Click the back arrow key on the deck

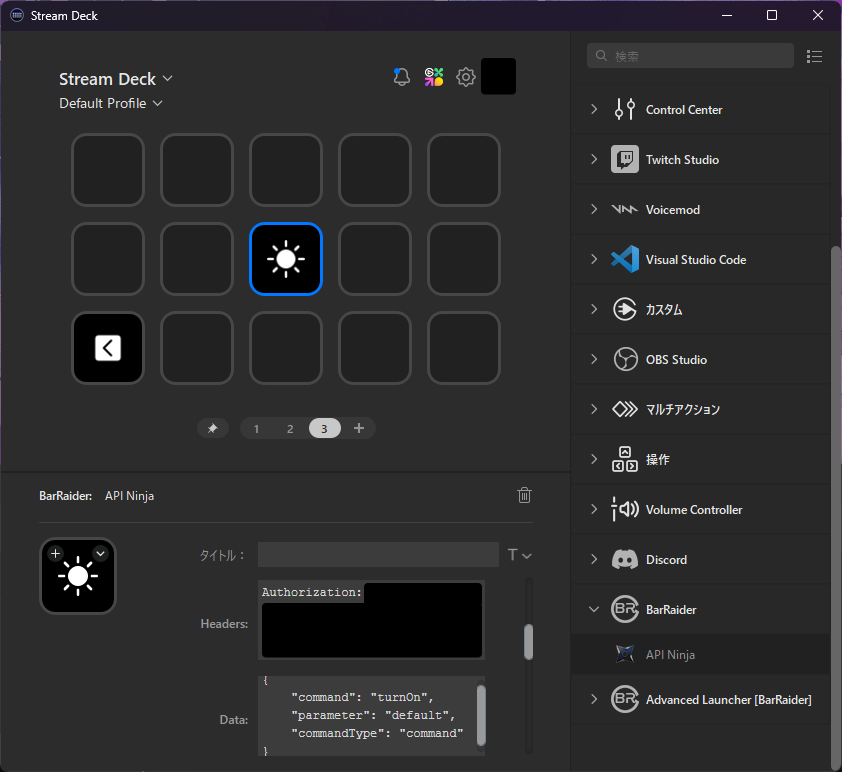pyautogui.click(x=108, y=348)
